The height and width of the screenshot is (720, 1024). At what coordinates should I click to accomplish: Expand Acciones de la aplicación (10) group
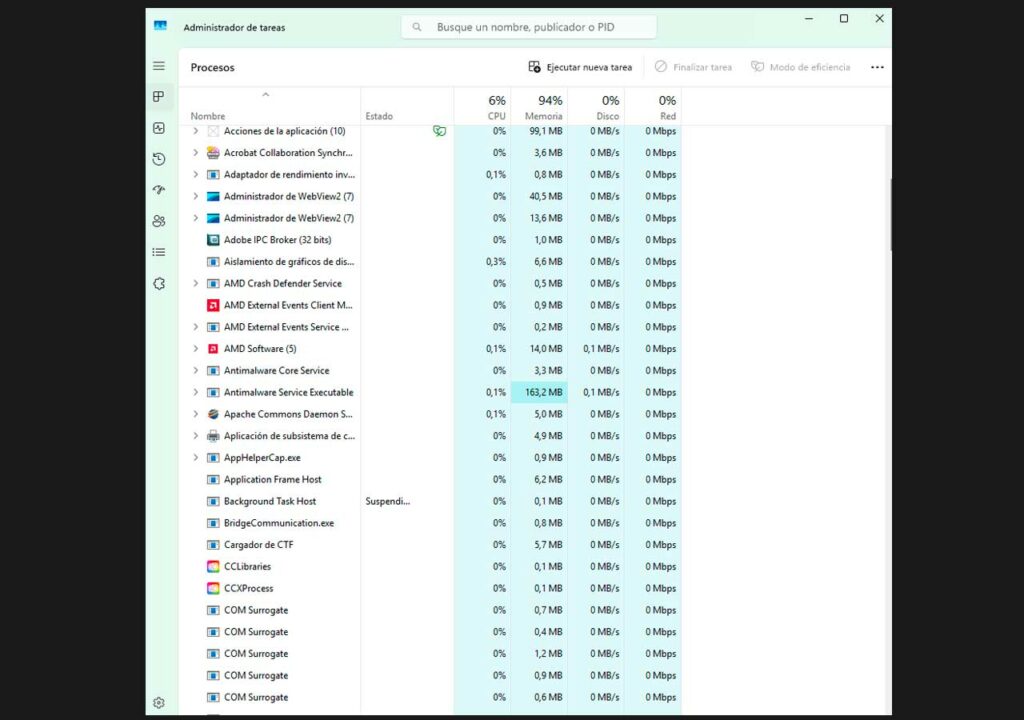tap(195, 131)
